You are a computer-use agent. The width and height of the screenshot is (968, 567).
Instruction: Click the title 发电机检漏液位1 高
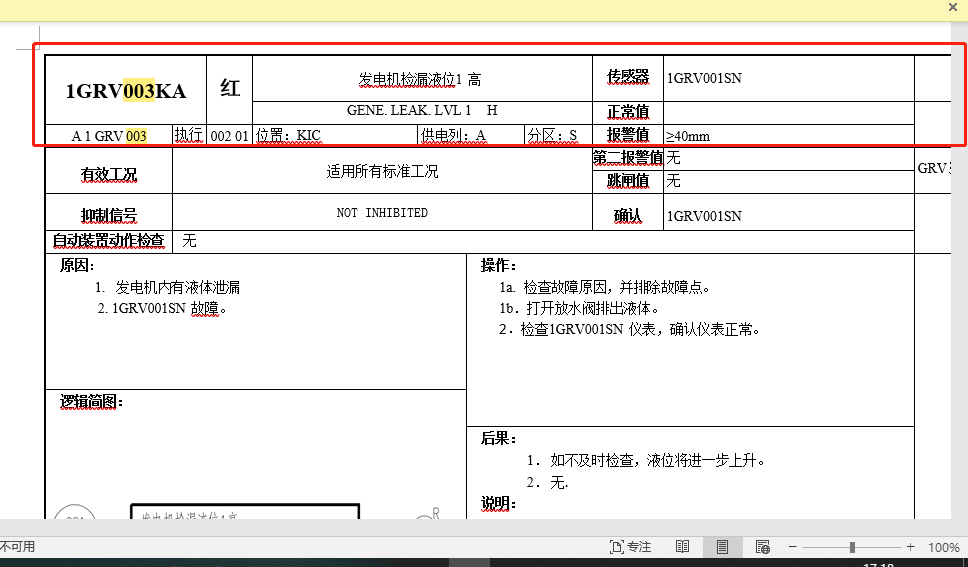pyautogui.click(x=420, y=79)
